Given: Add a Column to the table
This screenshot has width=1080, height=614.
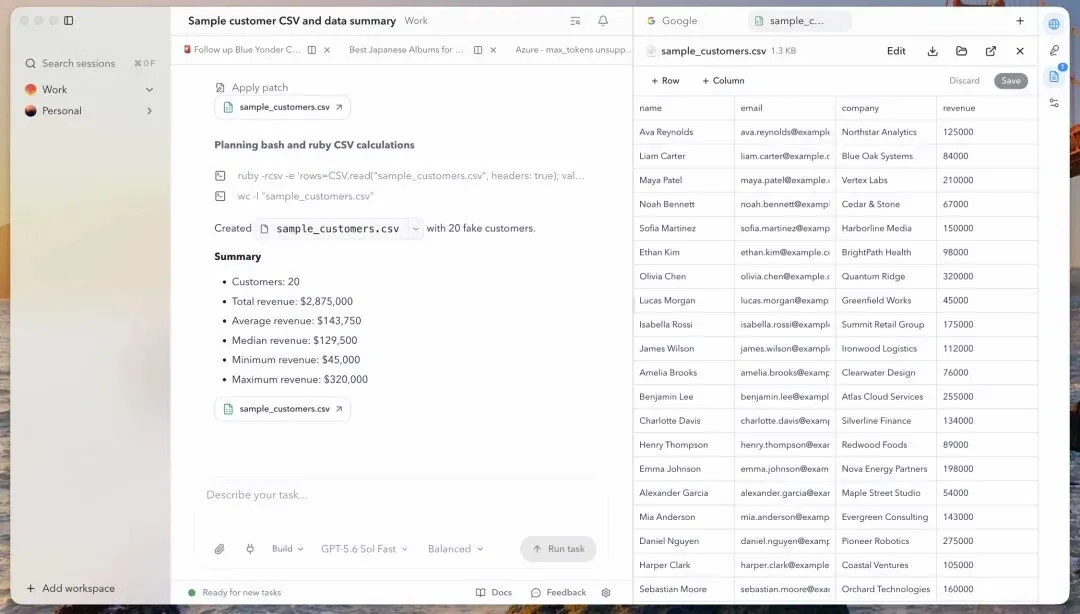Looking at the screenshot, I should point(723,81).
